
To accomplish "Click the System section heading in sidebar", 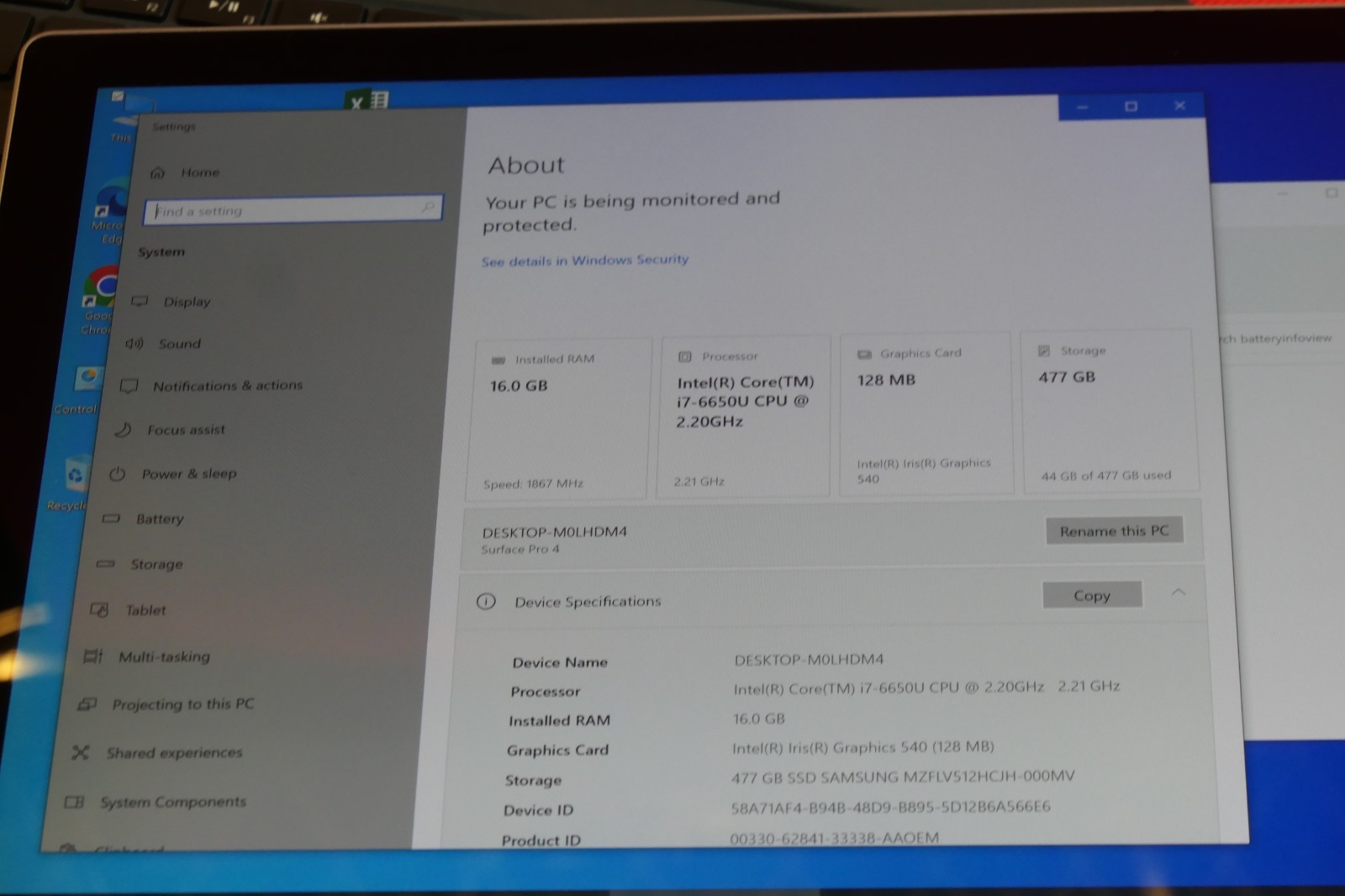I will (x=161, y=252).
